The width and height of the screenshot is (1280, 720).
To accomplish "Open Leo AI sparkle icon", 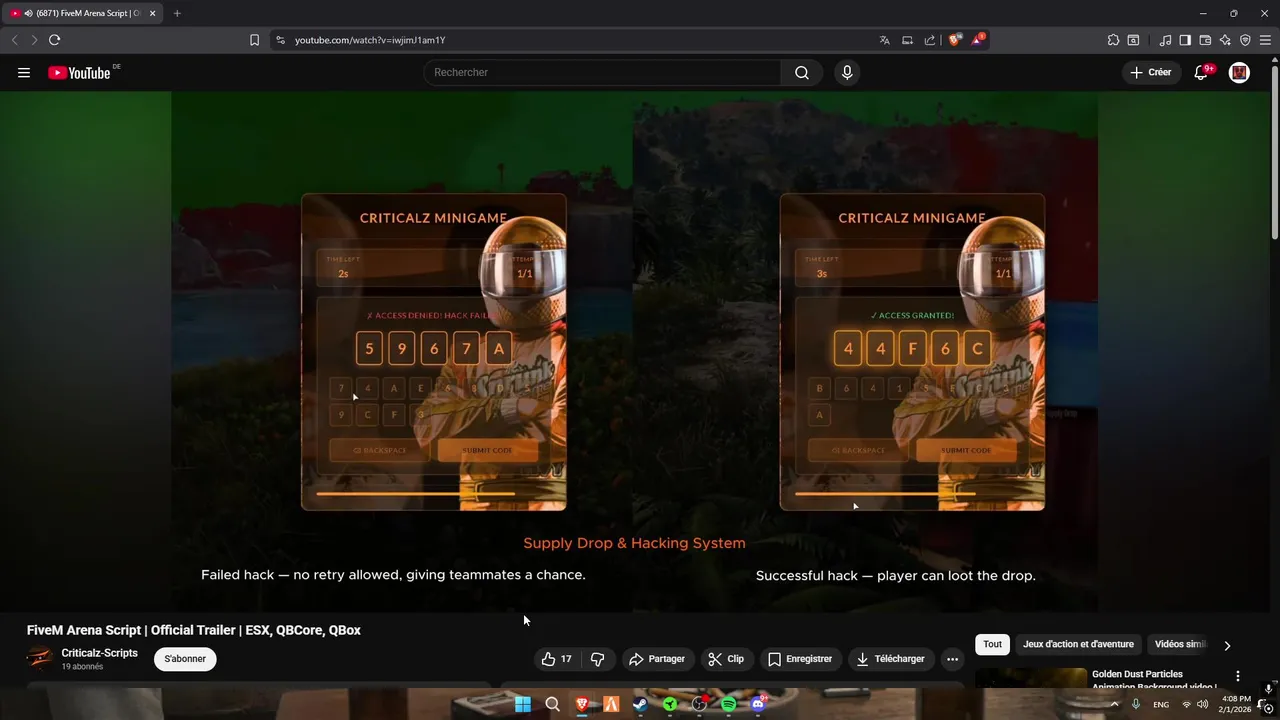I will pos(1225,40).
